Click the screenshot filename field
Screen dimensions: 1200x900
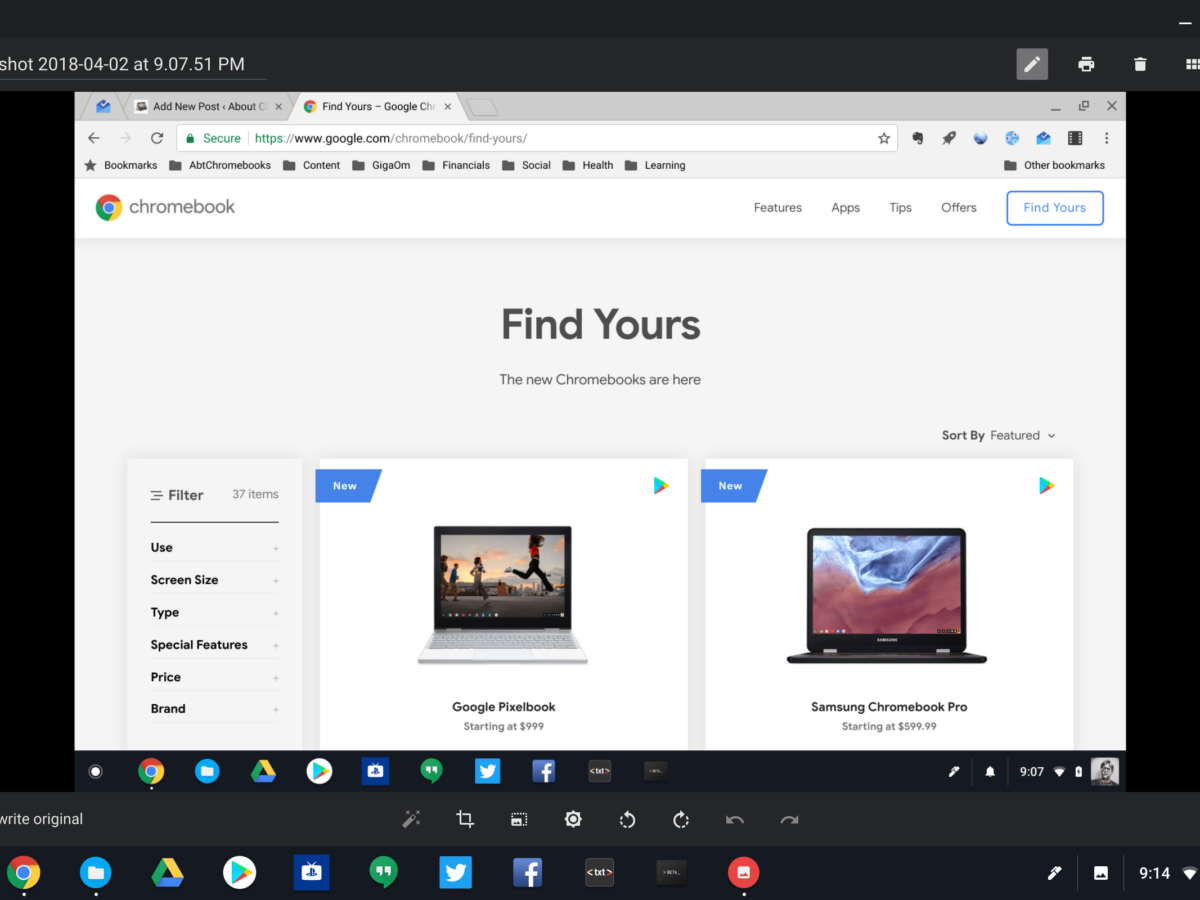130,64
